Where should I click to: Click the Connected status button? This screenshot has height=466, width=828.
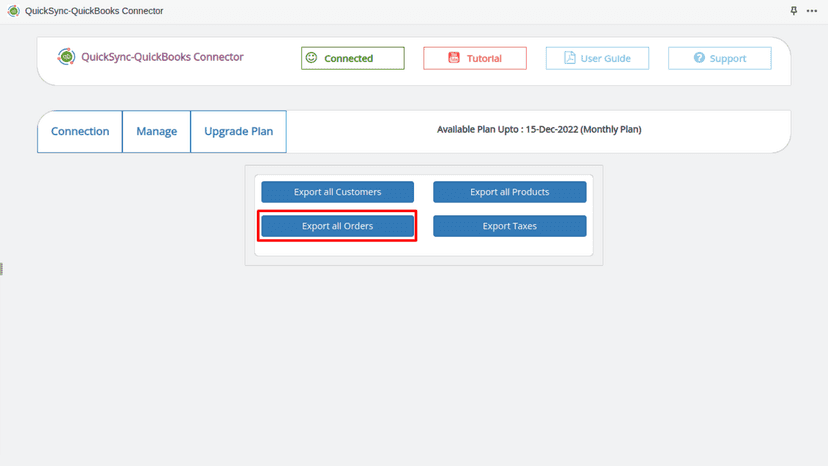click(353, 58)
